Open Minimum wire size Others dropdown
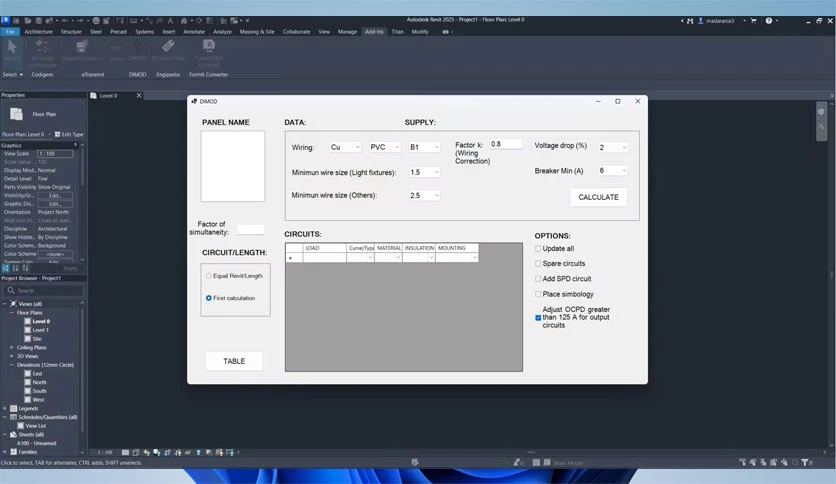The width and height of the screenshot is (836, 484). point(424,196)
